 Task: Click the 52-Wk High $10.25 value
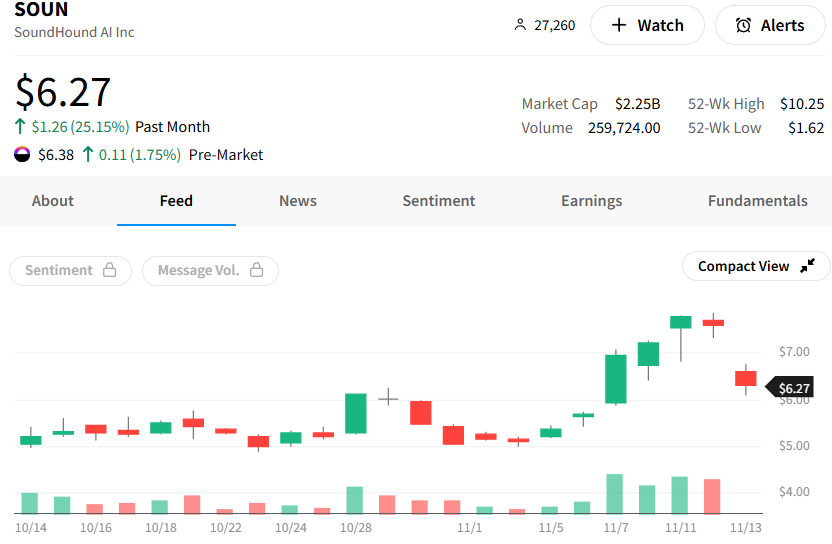point(802,103)
